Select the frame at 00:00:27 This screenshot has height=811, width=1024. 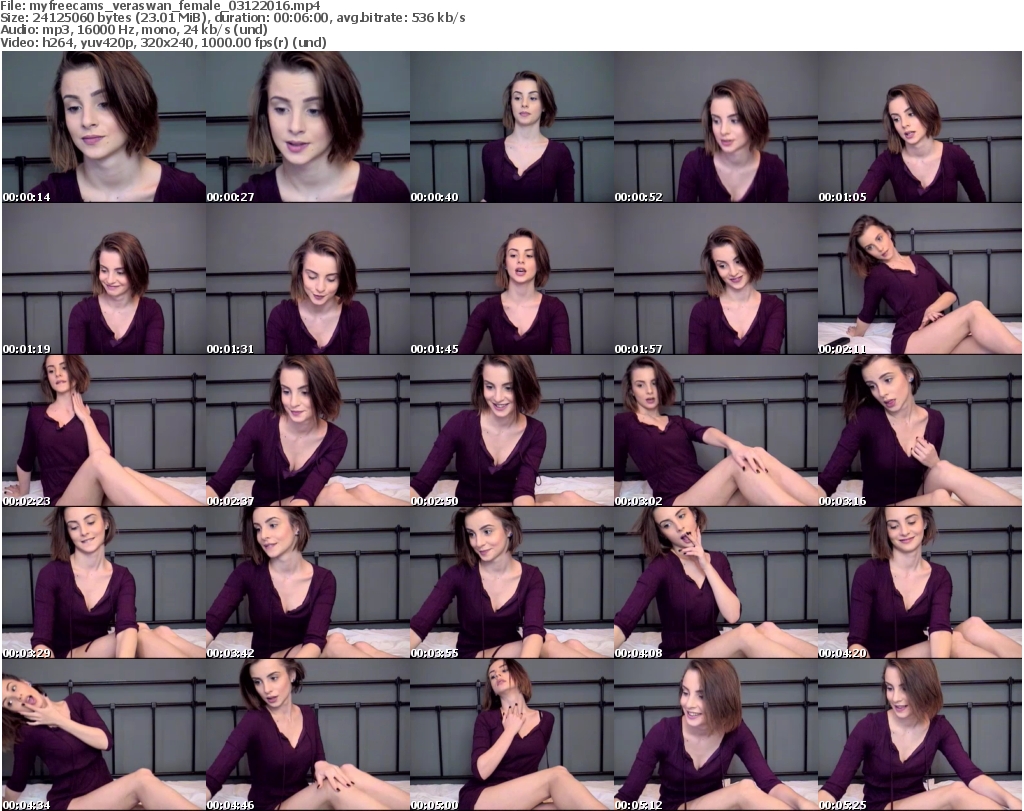point(307,127)
